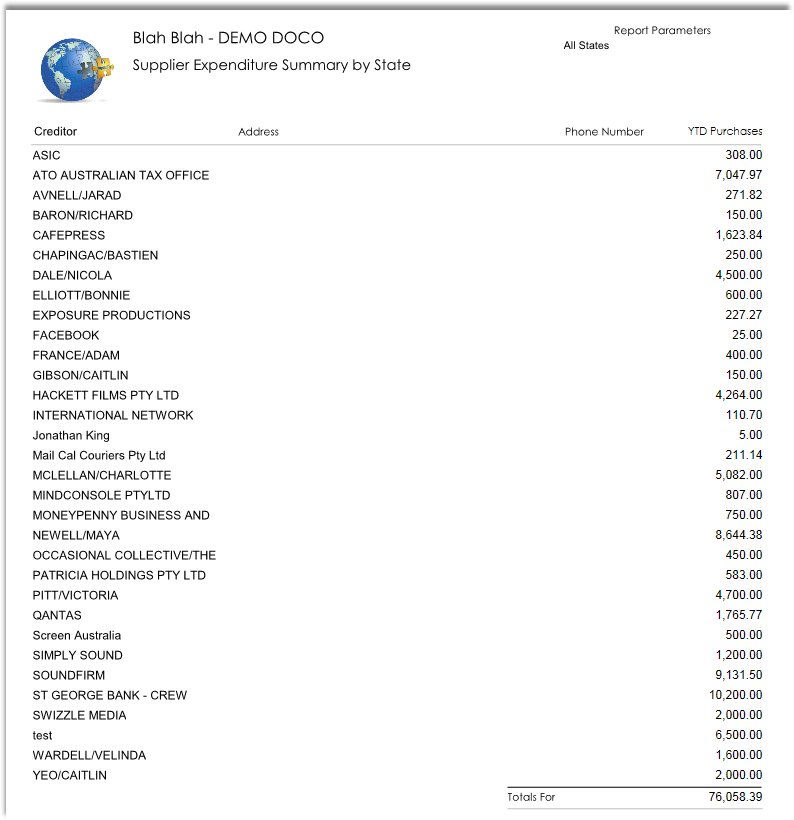Click ASIC's YTD amount 308.00
The height and width of the screenshot is (820, 794).
(744, 155)
